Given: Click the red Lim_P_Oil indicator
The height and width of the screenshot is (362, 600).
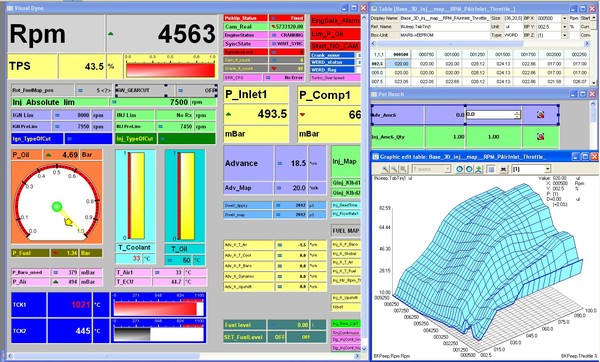Looking at the screenshot, I should point(335,34).
